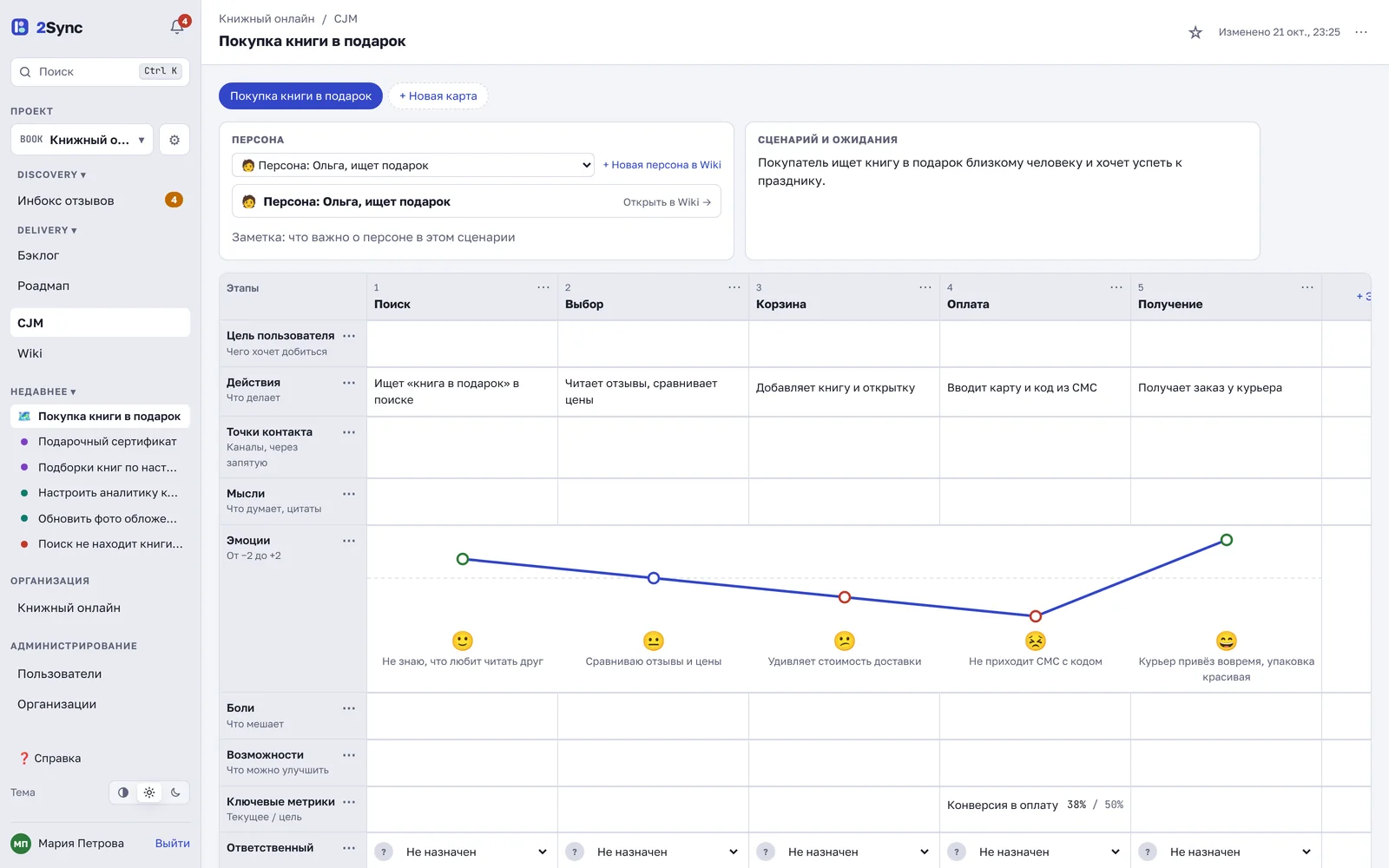Open Инбокс отзывов in the sidebar
The image size is (1389, 868).
click(100, 201)
